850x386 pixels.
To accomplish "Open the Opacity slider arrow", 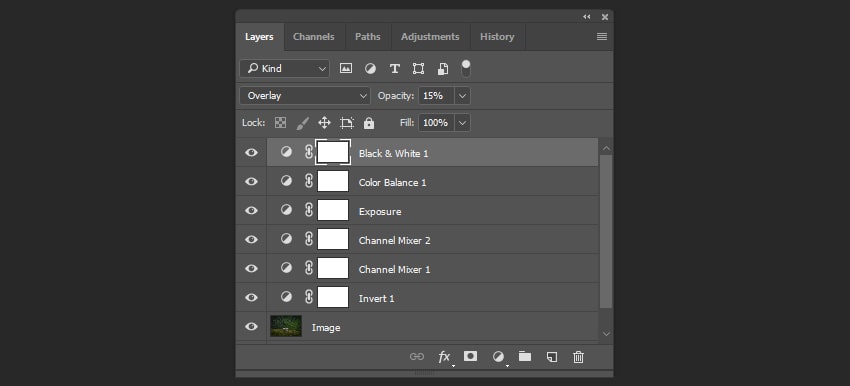I will (x=462, y=96).
